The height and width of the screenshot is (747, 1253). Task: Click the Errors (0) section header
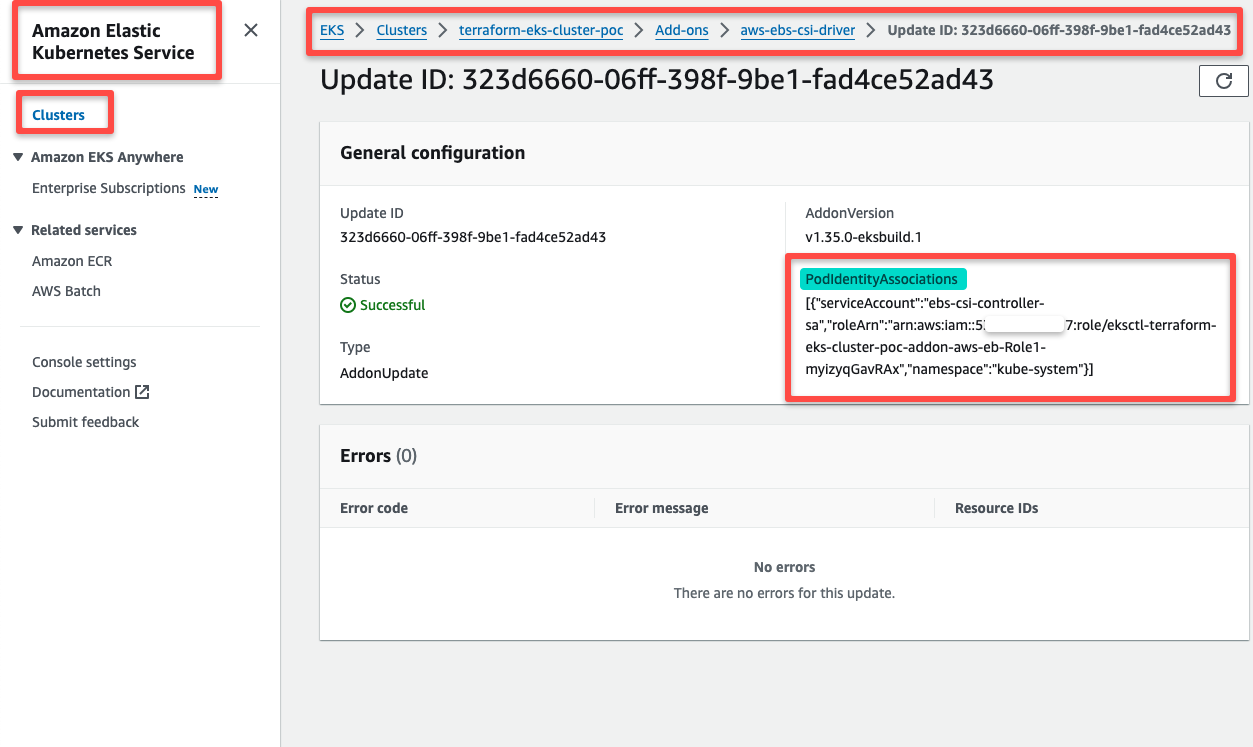(377, 455)
